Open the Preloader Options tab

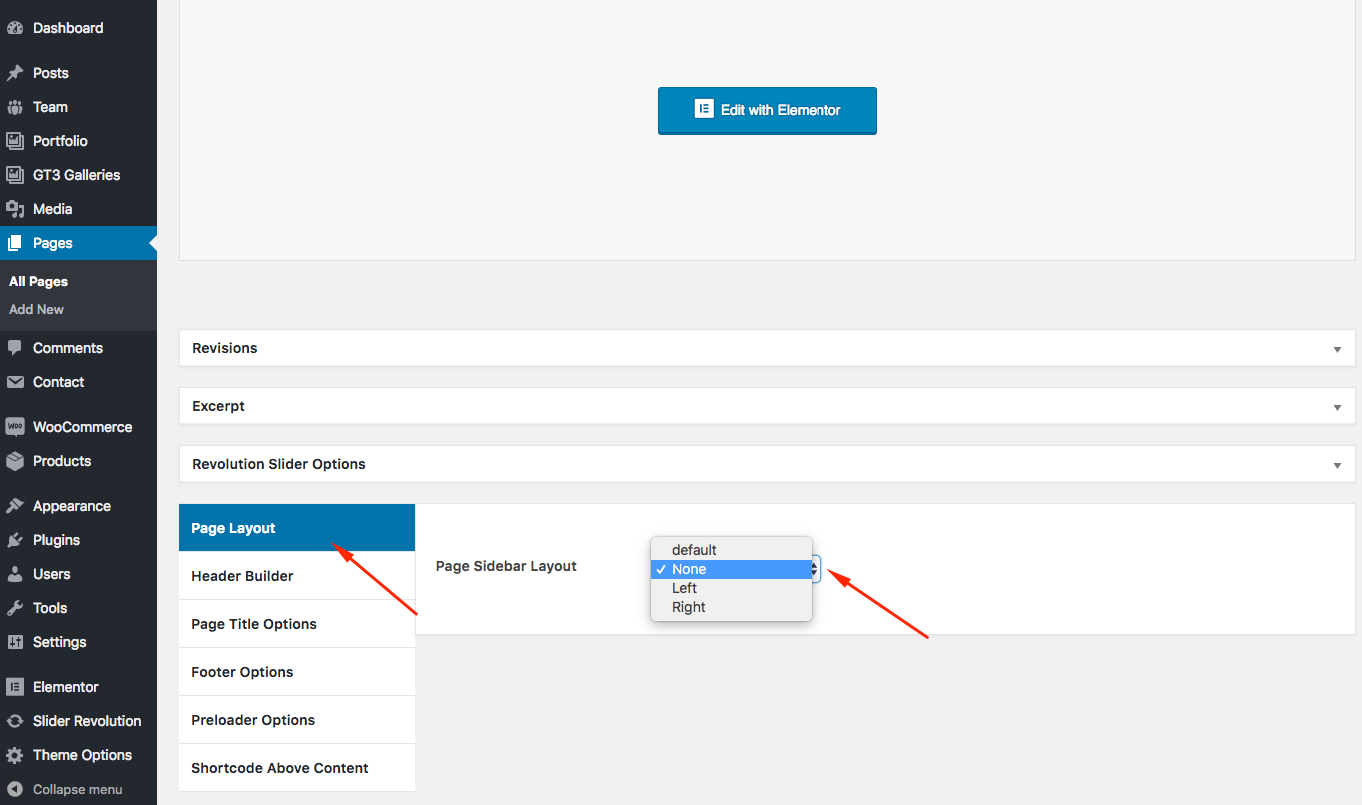coord(297,720)
